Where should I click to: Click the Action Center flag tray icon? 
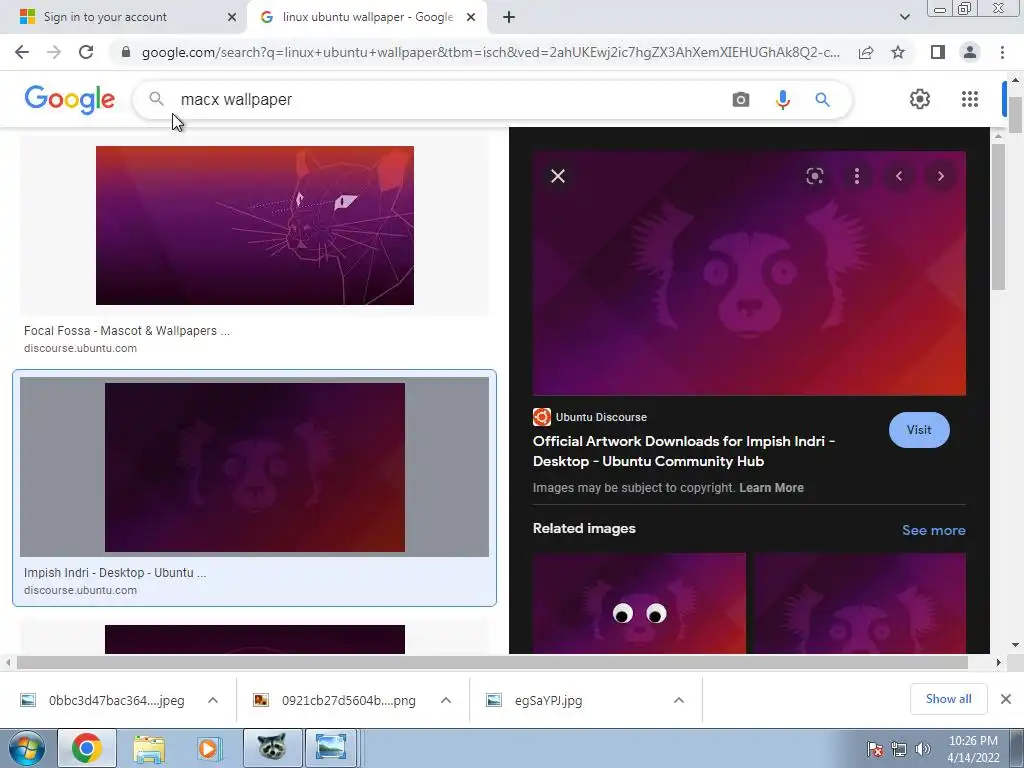tap(875, 749)
